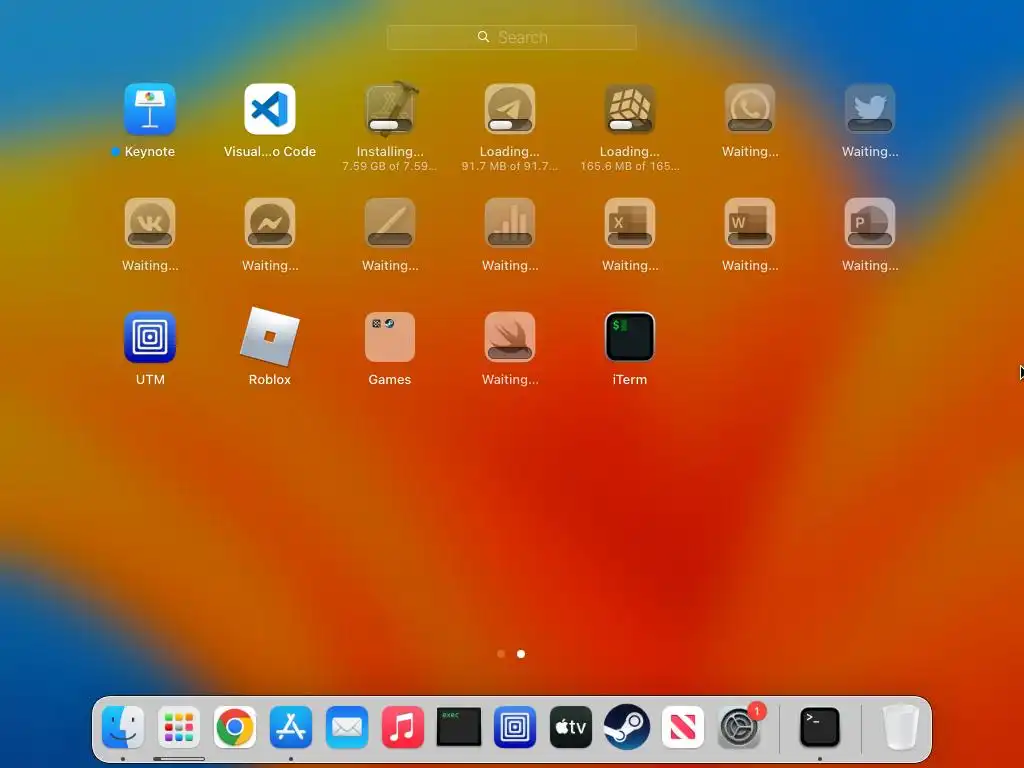Launch Visual Studio Code
1024x768 pixels.
pyautogui.click(x=270, y=109)
